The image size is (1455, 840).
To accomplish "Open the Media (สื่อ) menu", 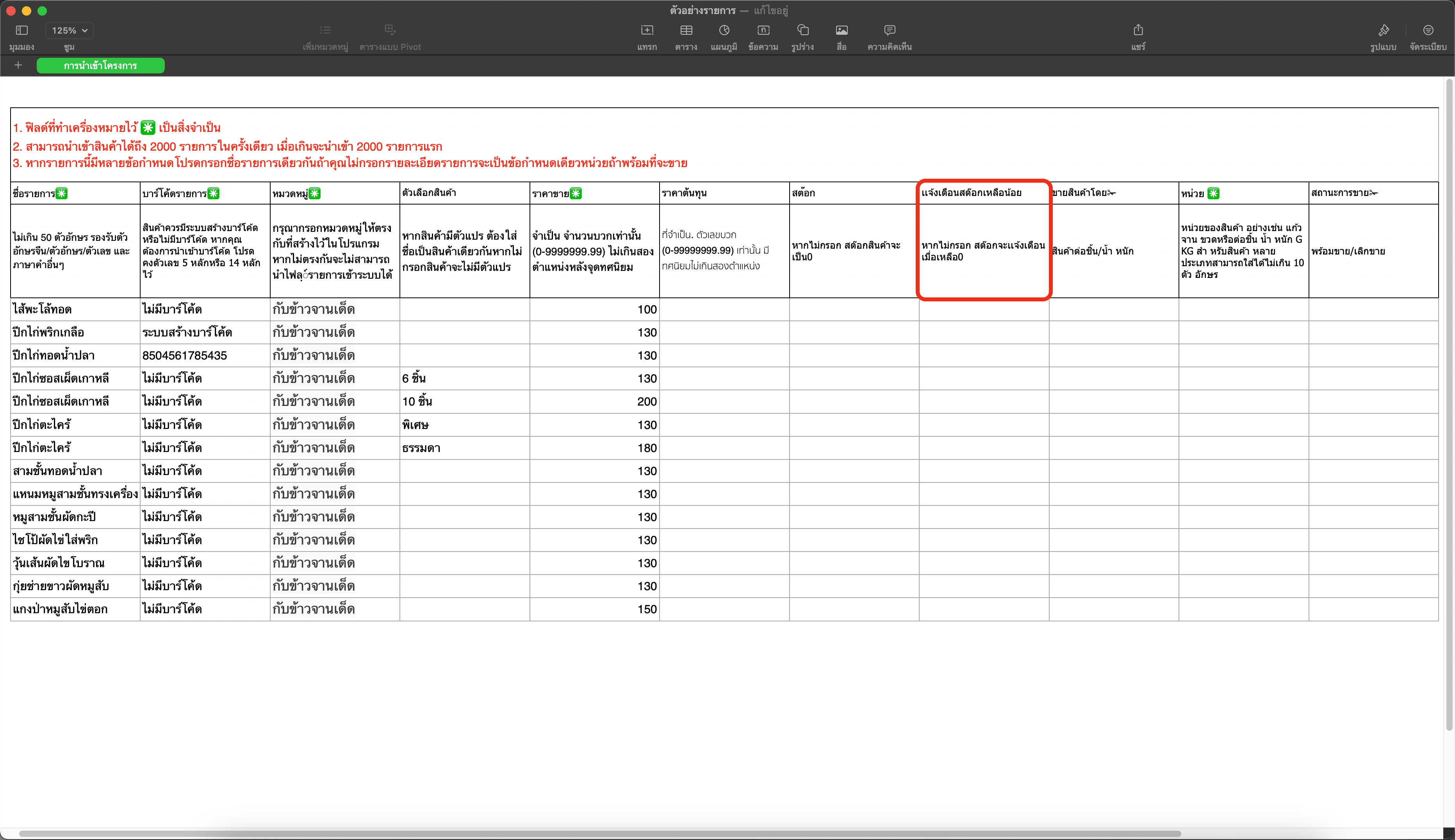I will (842, 30).
